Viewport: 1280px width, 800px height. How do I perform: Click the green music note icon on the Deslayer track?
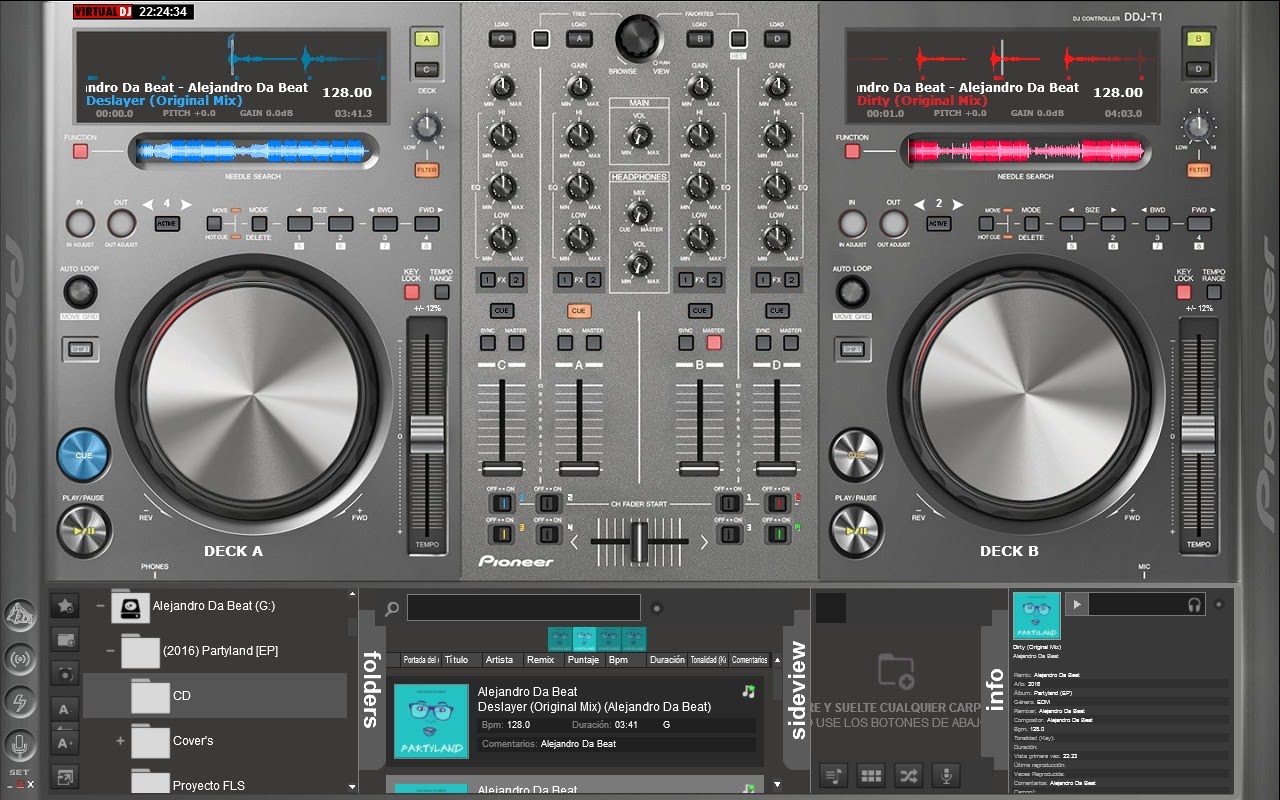748,691
